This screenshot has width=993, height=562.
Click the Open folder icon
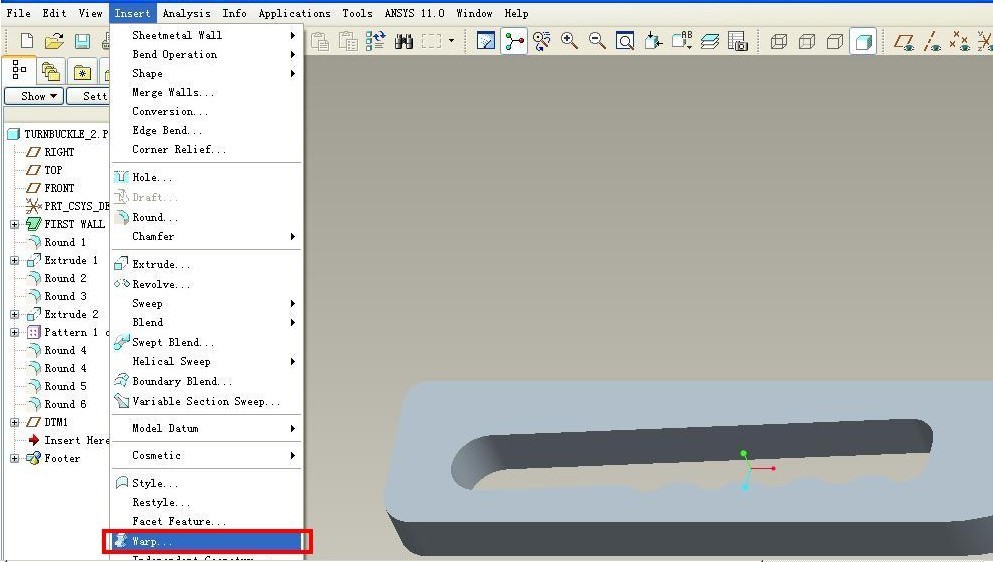54,41
